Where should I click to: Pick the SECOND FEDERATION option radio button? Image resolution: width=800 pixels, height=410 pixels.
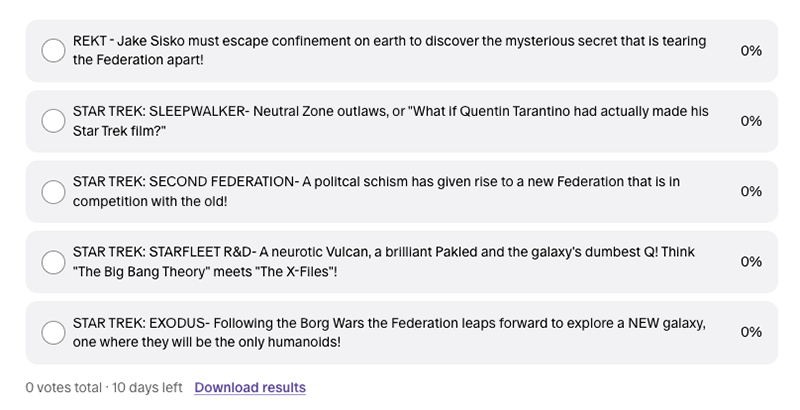coord(53,191)
